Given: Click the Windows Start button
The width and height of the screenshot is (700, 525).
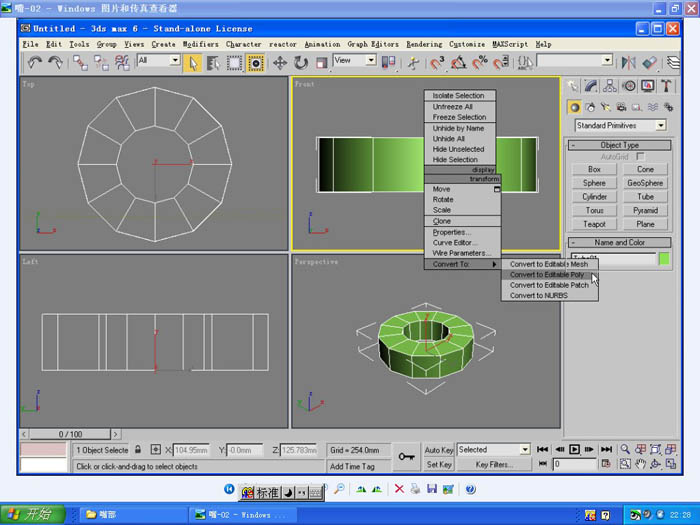Looking at the screenshot, I should tap(32, 515).
